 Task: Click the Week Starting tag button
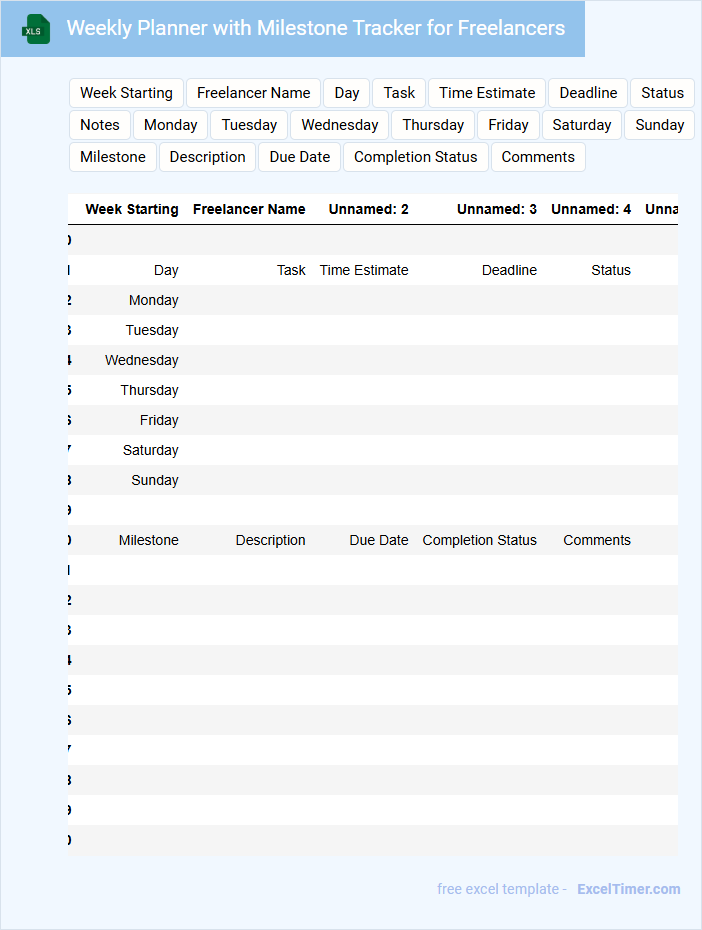click(126, 93)
